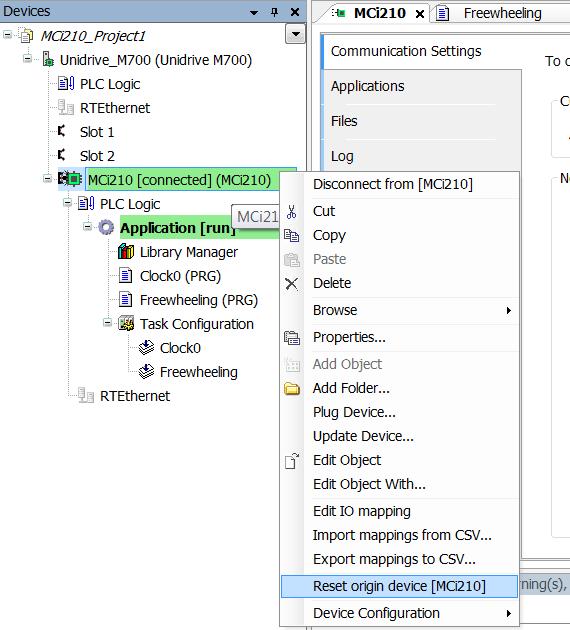
Task: Collapse the Application [run] node
Action: point(88,227)
